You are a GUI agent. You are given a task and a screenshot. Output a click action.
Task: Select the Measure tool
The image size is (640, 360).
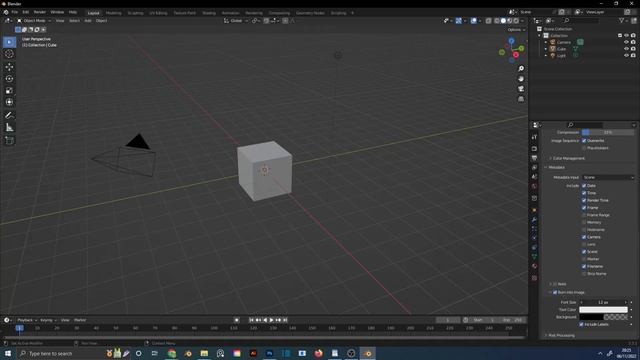click(9, 128)
